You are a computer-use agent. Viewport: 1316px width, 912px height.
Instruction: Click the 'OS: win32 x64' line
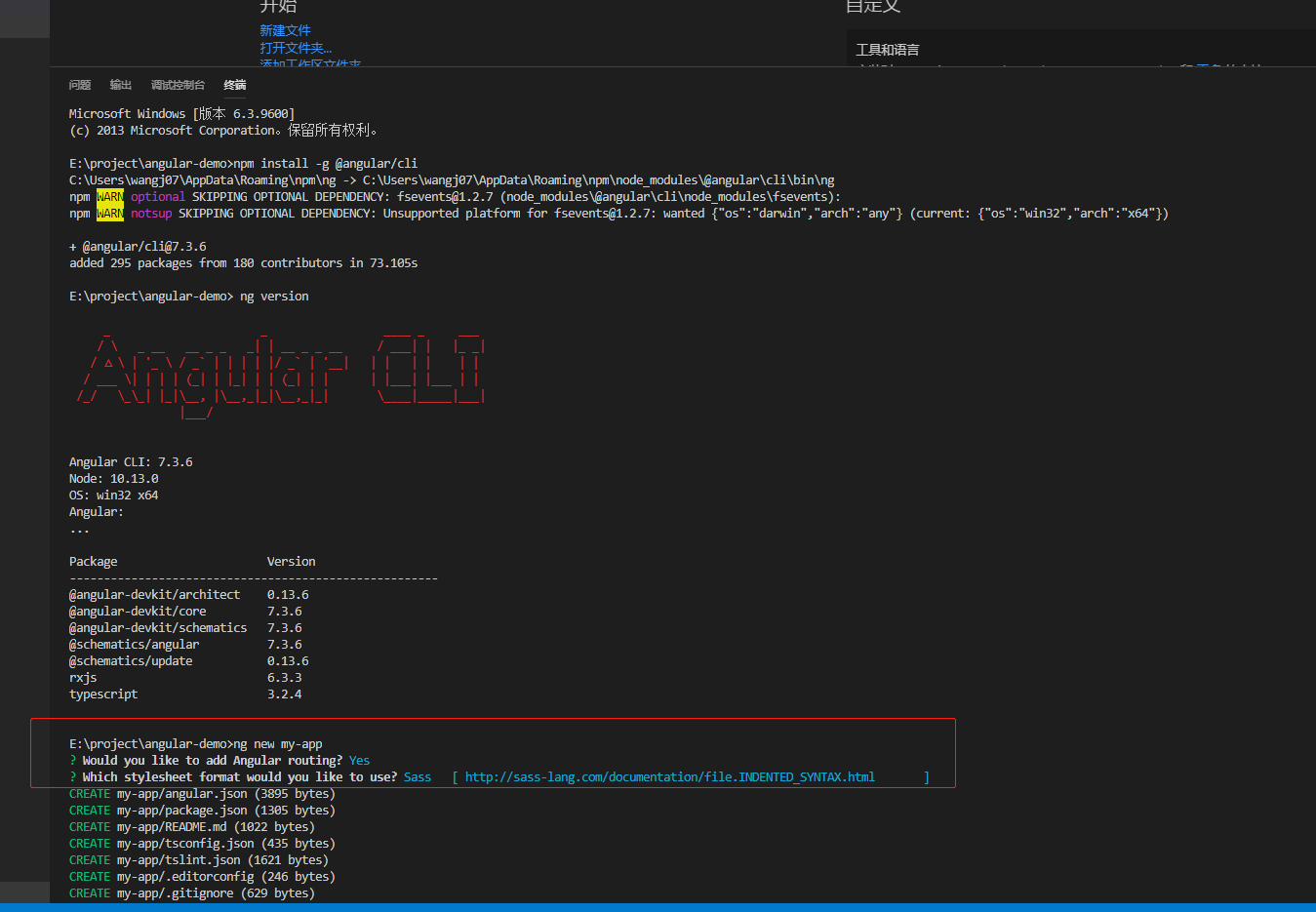tap(113, 496)
